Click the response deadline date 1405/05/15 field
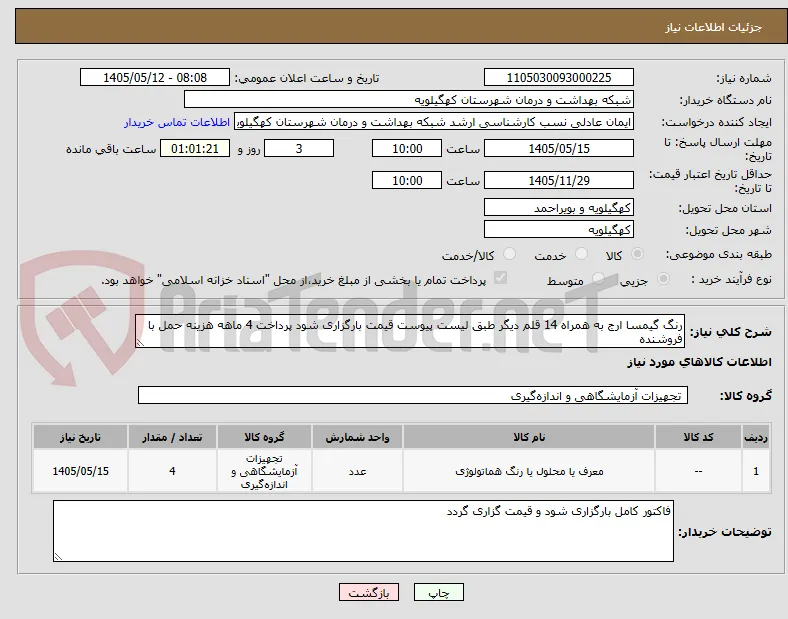 559,148
